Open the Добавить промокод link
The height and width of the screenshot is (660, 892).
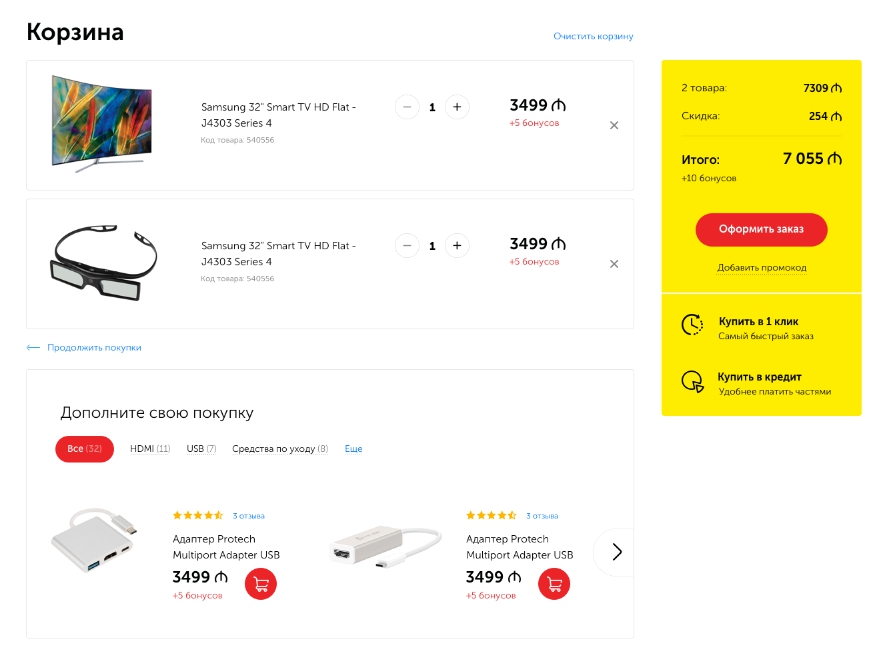point(761,267)
